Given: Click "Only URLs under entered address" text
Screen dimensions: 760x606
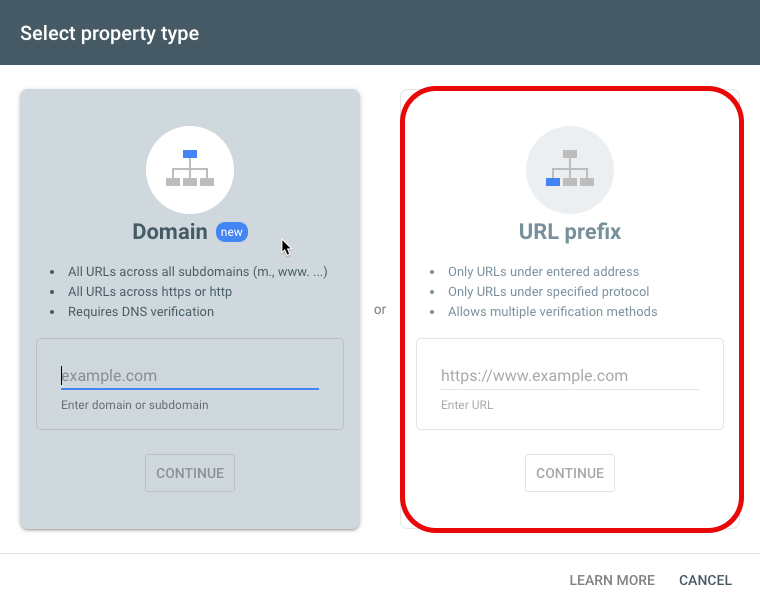Looking at the screenshot, I should (x=543, y=272).
